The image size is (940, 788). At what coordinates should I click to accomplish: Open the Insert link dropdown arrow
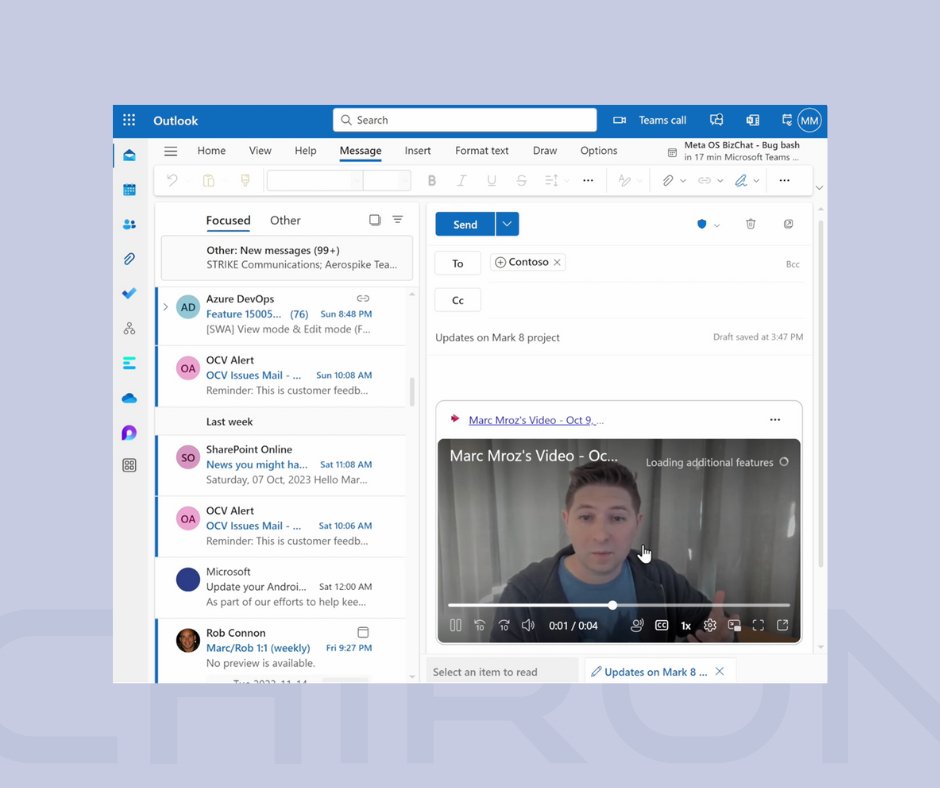pos(720,181)
